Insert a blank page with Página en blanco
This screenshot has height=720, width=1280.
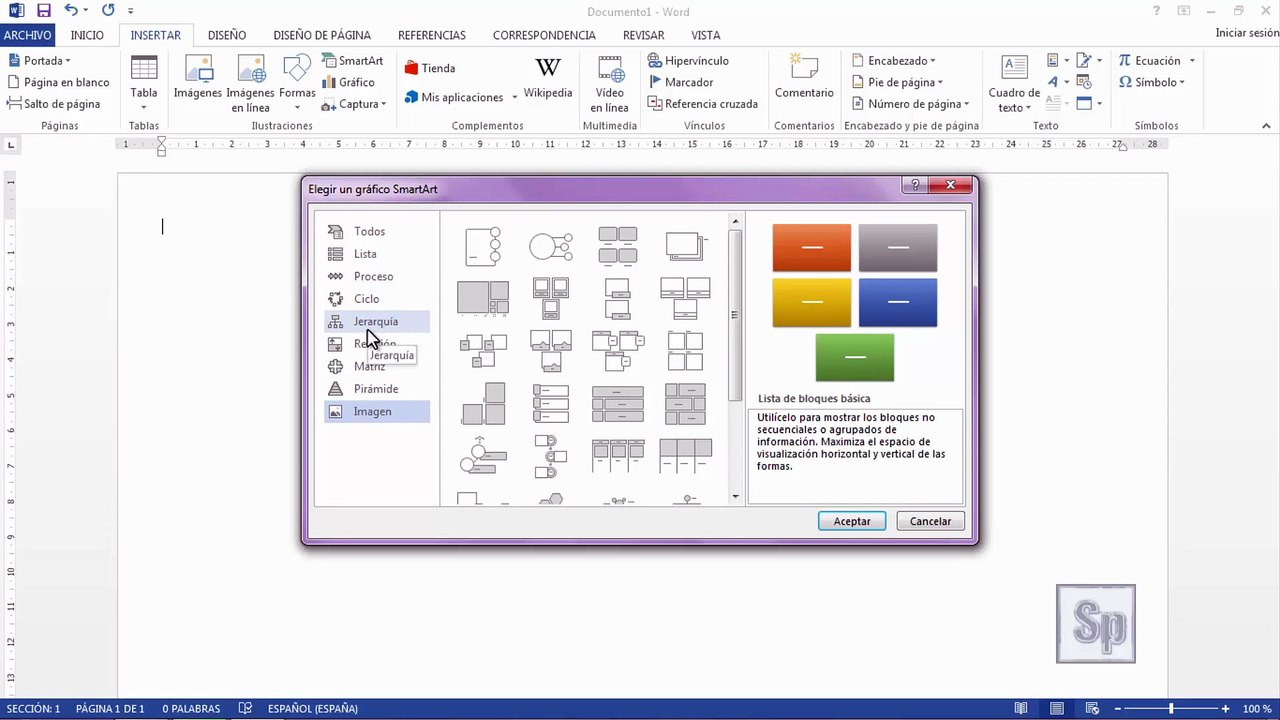pyautogui.click(x=59, y=82)
